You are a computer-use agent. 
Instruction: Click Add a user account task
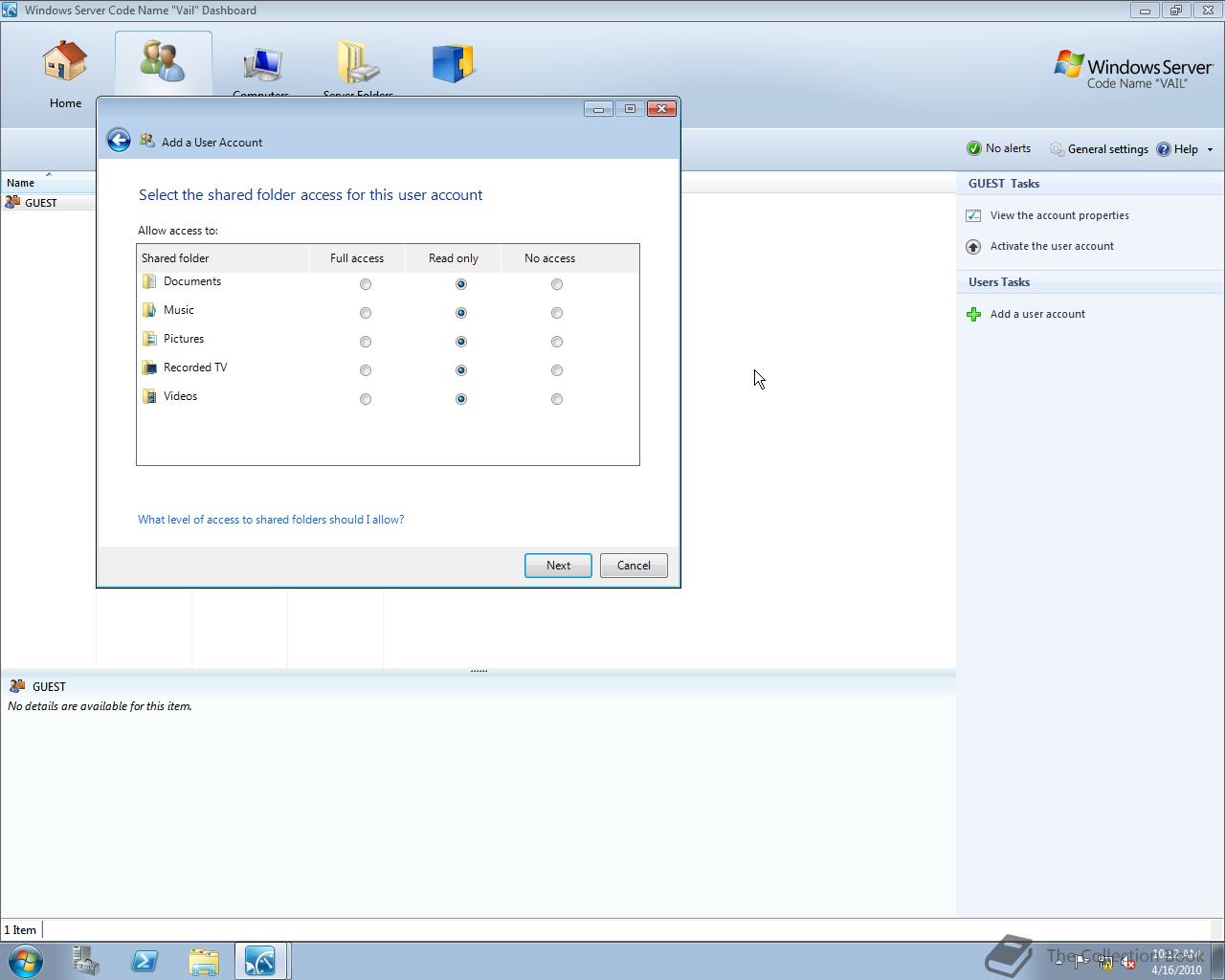[1037, 314]
